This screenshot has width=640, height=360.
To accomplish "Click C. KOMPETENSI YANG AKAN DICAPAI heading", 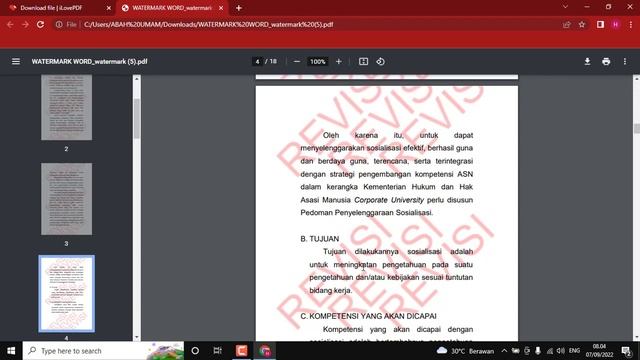I will pyautogui.click(x=368, y=316).
